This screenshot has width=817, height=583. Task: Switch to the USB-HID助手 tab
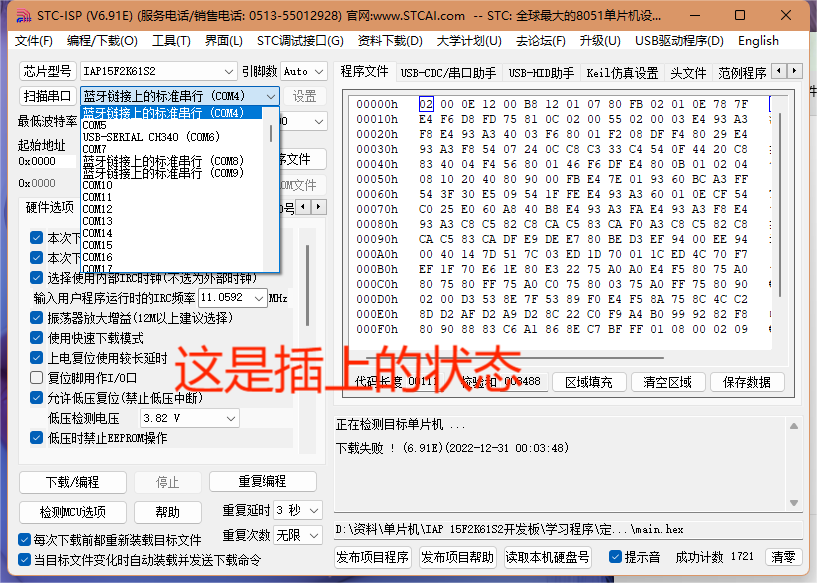[541, 73]
